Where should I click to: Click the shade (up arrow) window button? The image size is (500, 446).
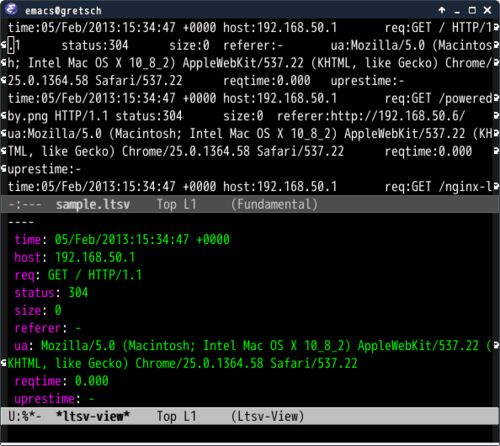tap(442, 10)
